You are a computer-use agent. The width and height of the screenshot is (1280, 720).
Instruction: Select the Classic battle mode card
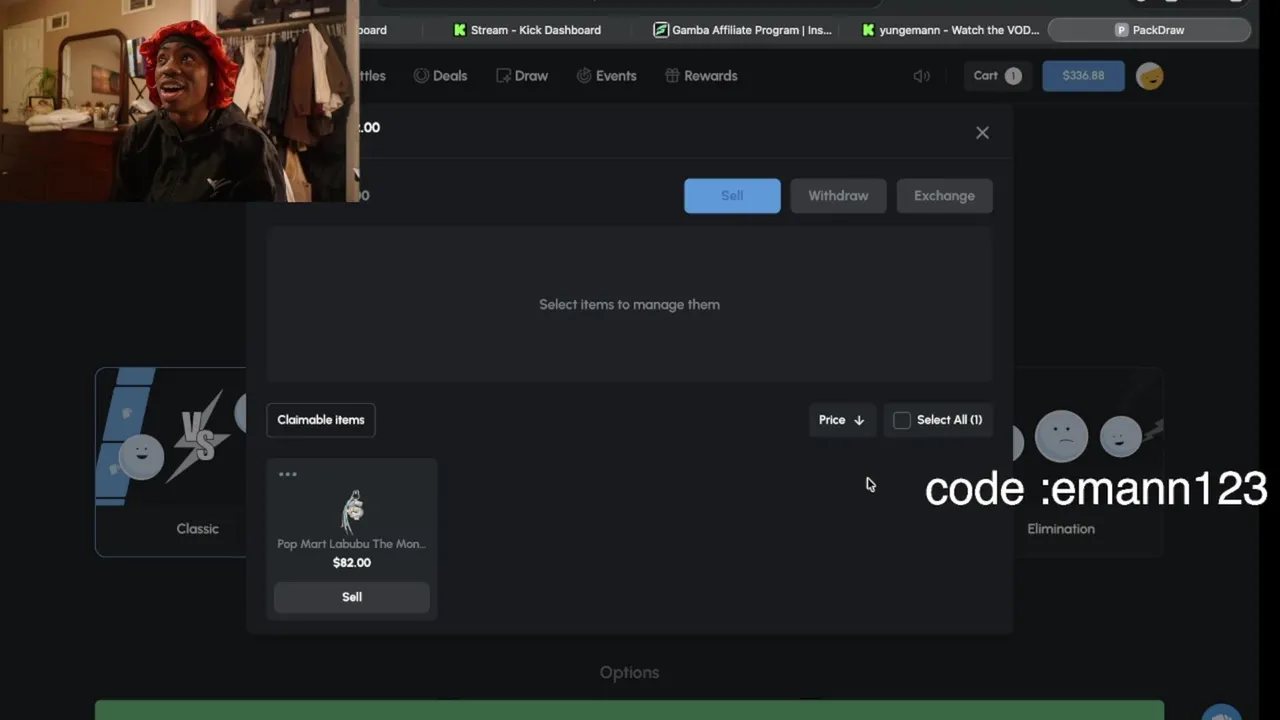170,462
